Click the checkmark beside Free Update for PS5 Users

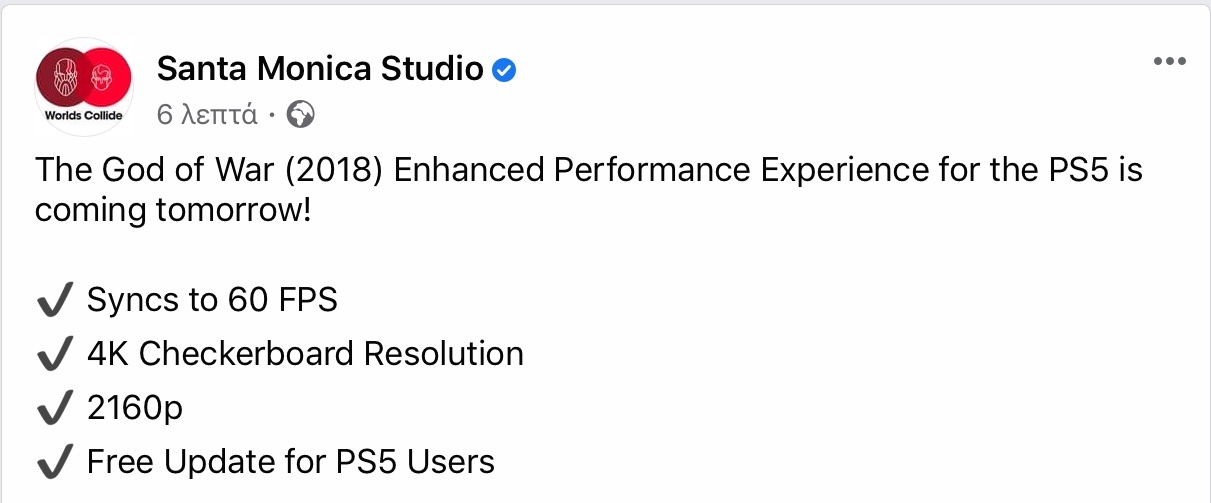54,462
